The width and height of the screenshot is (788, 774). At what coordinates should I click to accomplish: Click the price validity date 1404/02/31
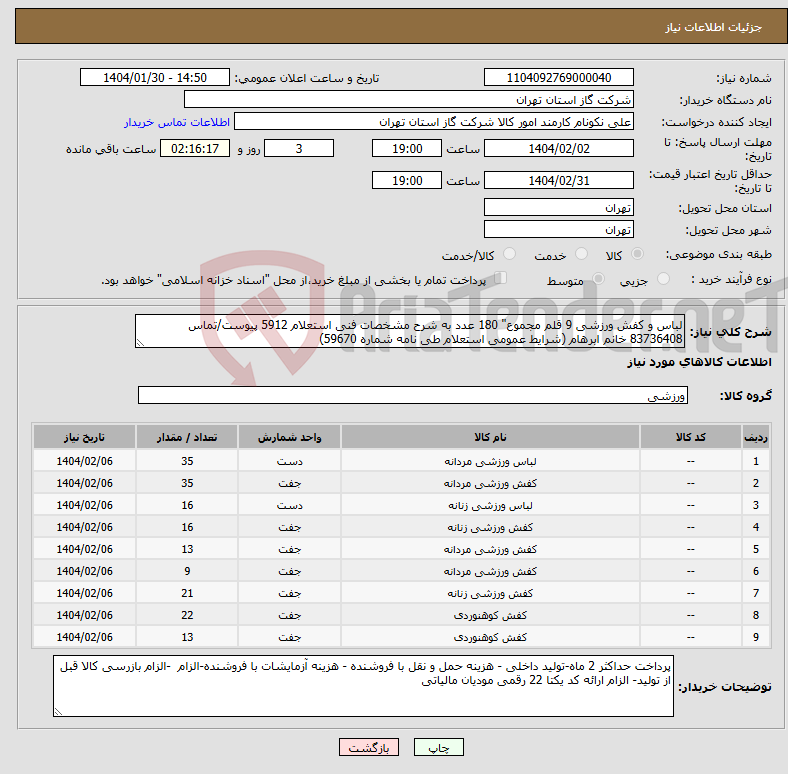[558, 180]
